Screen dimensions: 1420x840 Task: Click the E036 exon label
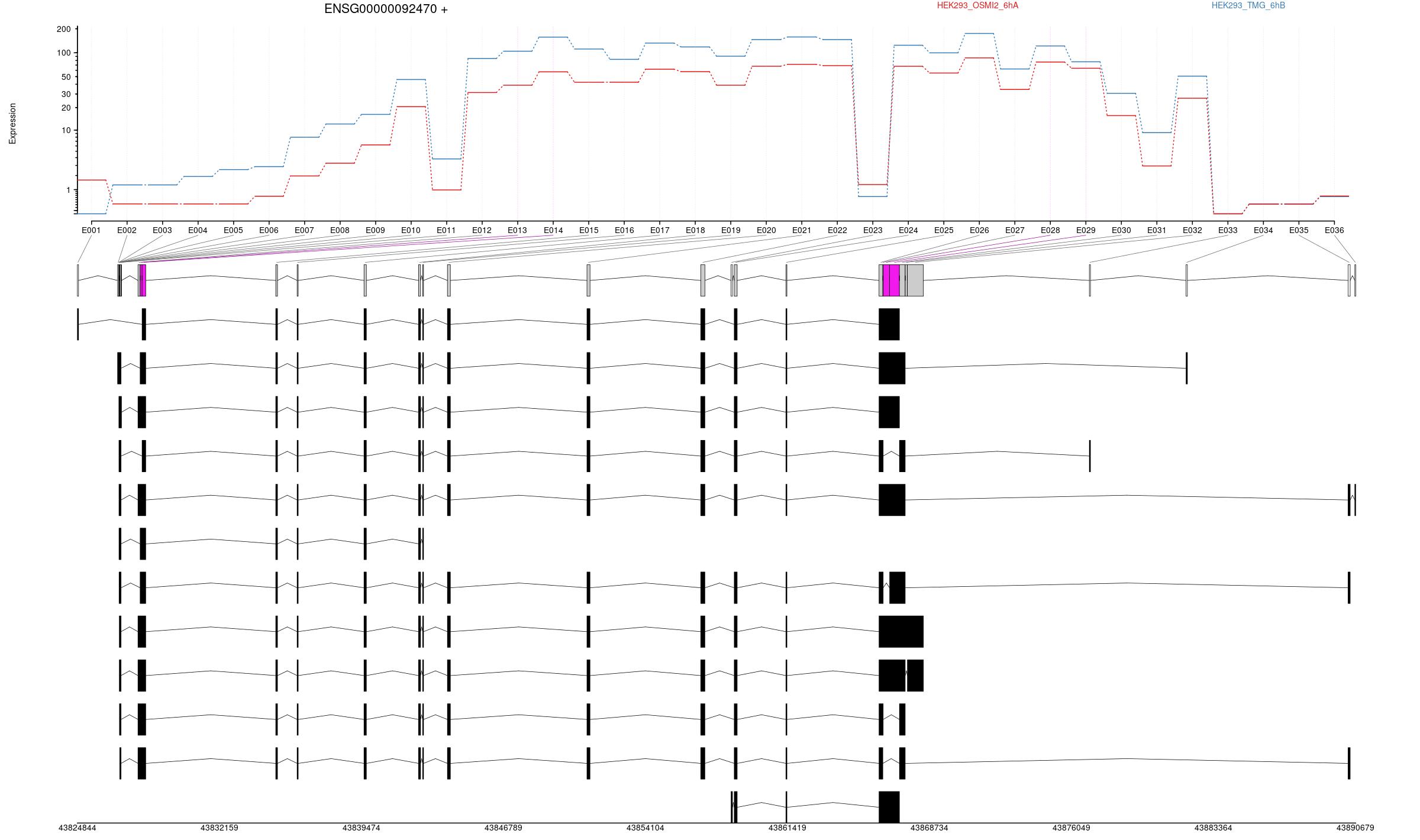tap(1334, 230)
